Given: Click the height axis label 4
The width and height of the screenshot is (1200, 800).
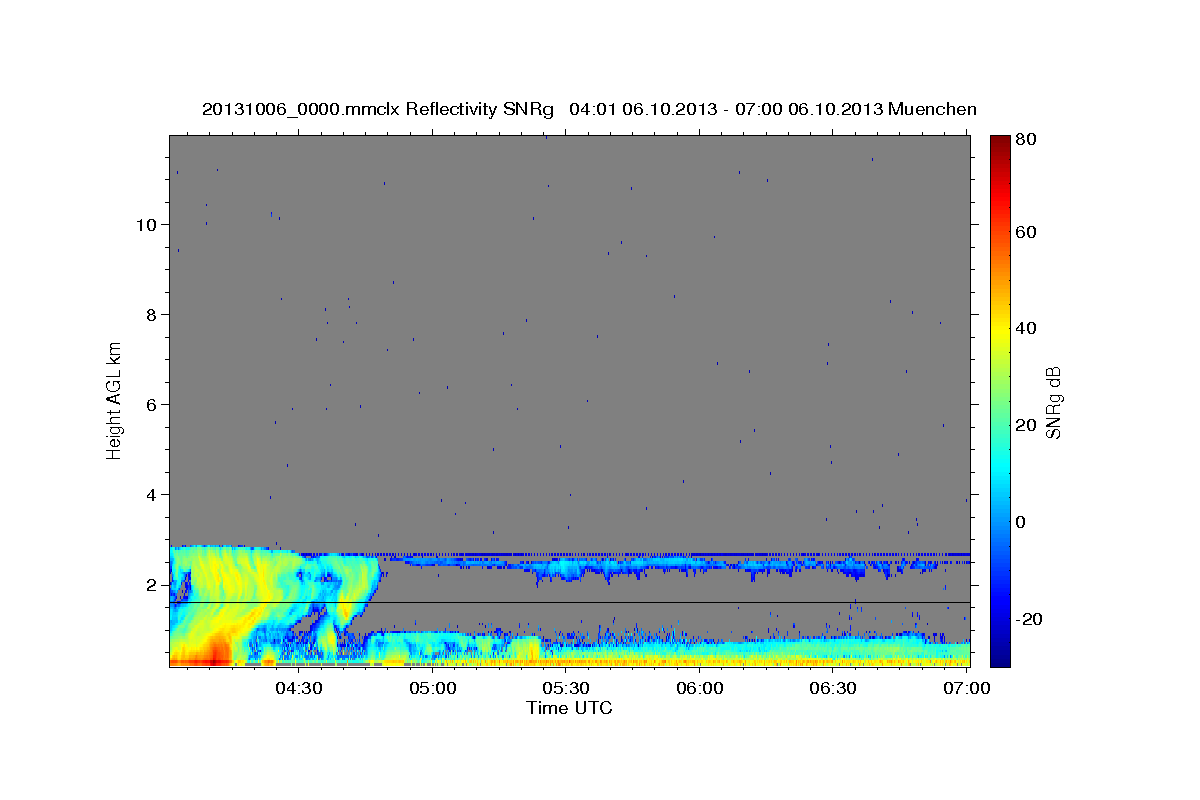Looking at the screenshot, I should tap(151, 494).
